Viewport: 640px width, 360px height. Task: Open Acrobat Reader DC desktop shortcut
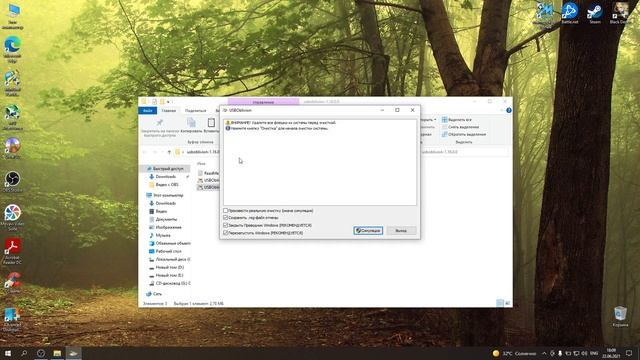tap(13, 251)
